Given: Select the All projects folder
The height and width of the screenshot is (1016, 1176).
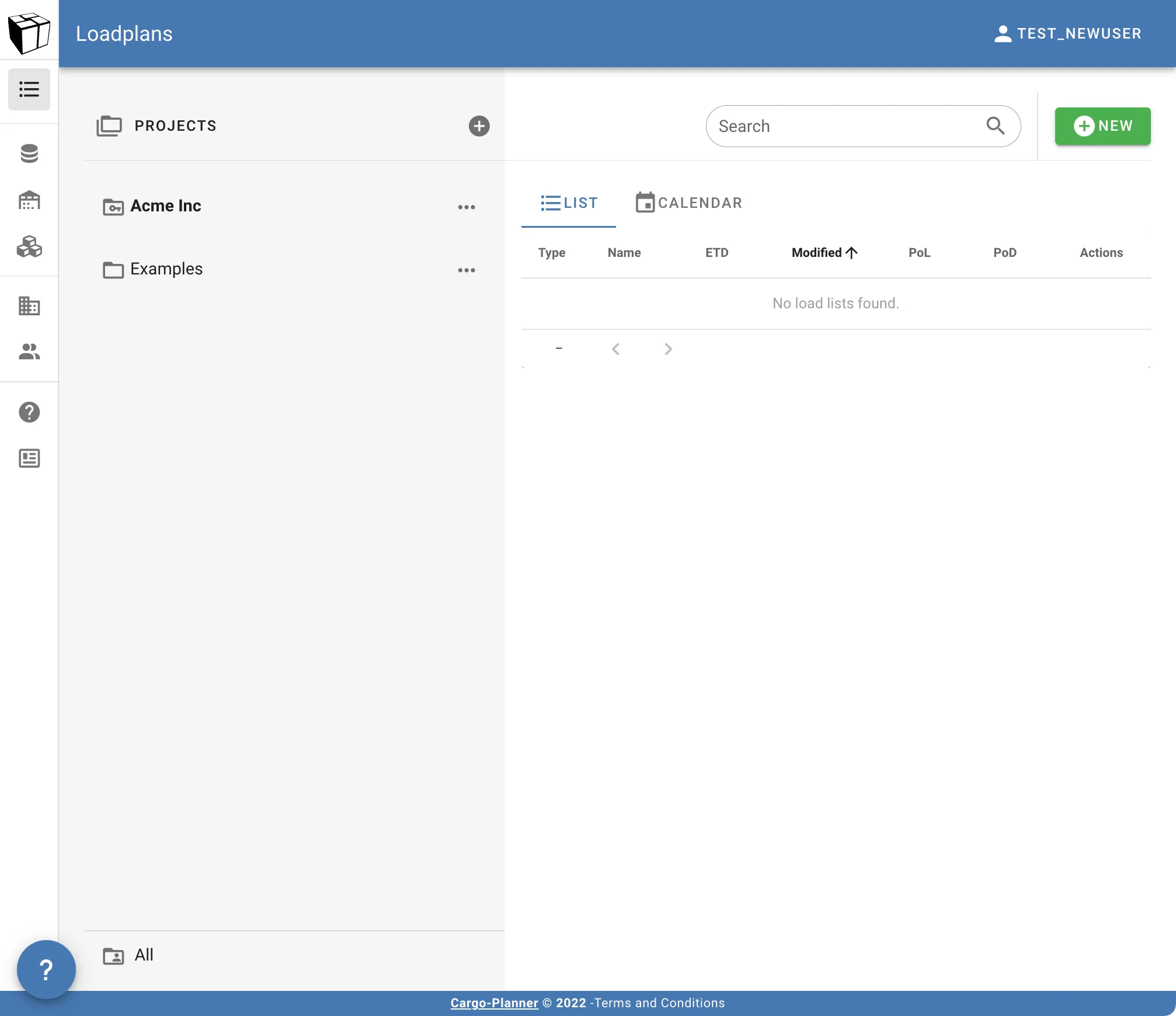Looking at the screenshot, I should [144, 955].
